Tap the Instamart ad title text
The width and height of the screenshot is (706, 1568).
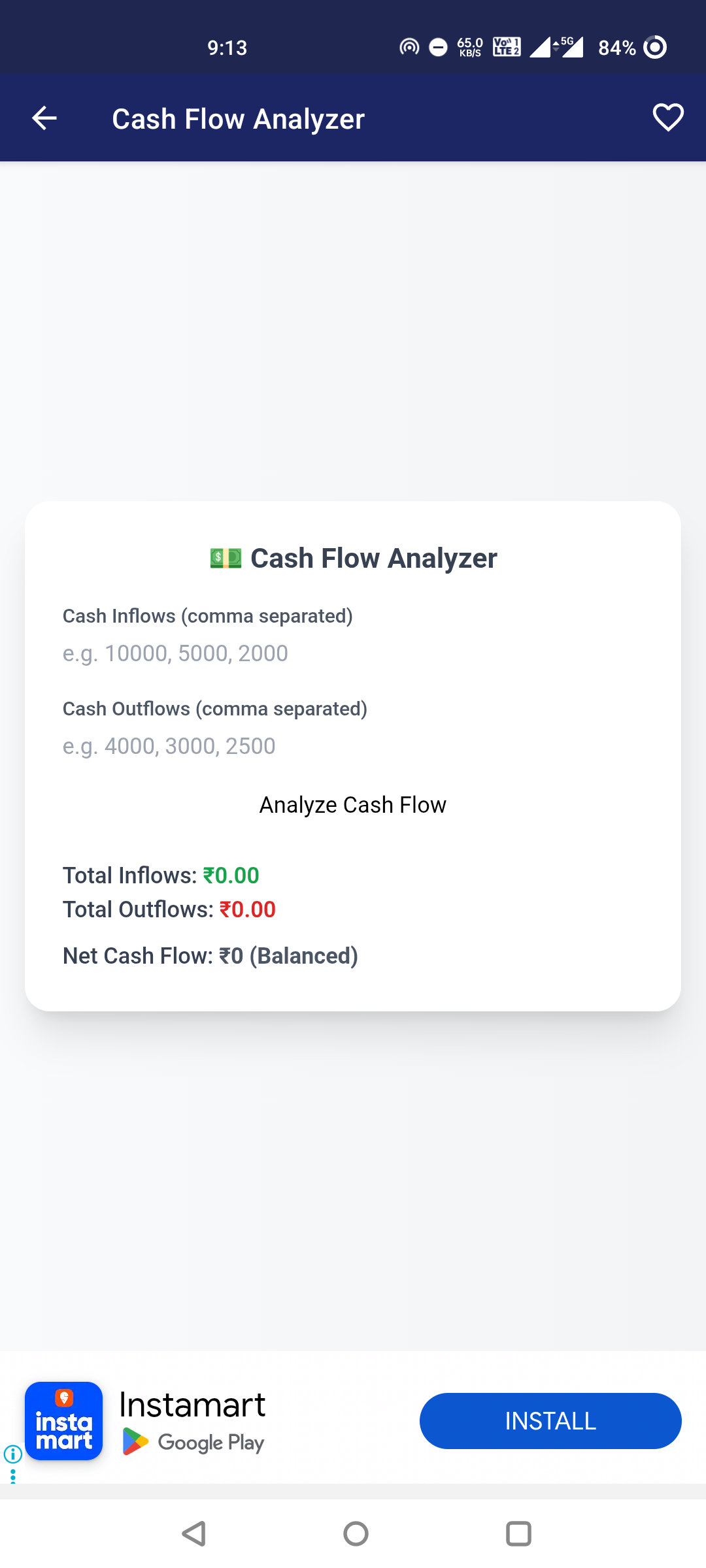[x=192, y=1405]
